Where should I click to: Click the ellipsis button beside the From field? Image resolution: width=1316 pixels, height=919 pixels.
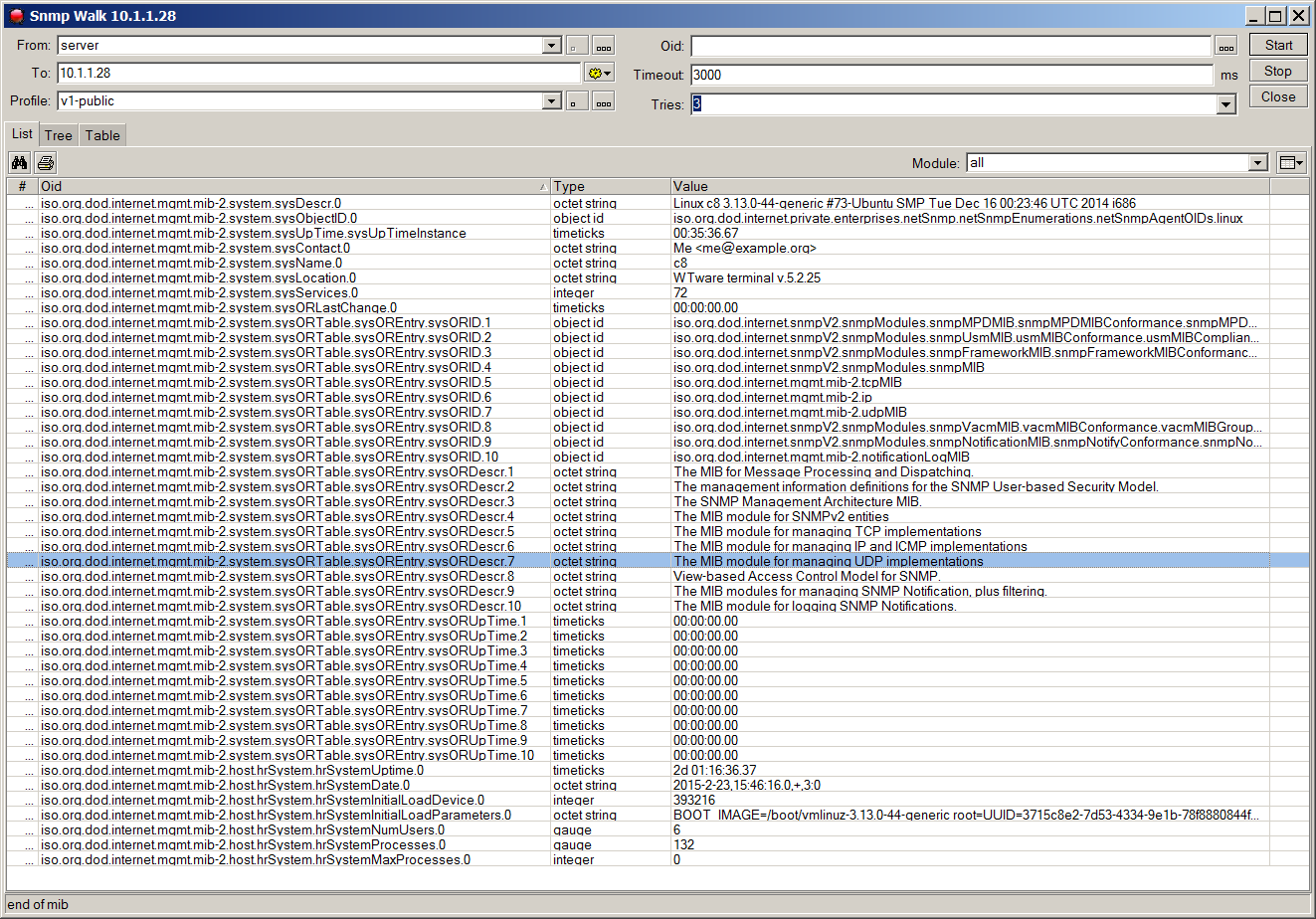(603, 46)
